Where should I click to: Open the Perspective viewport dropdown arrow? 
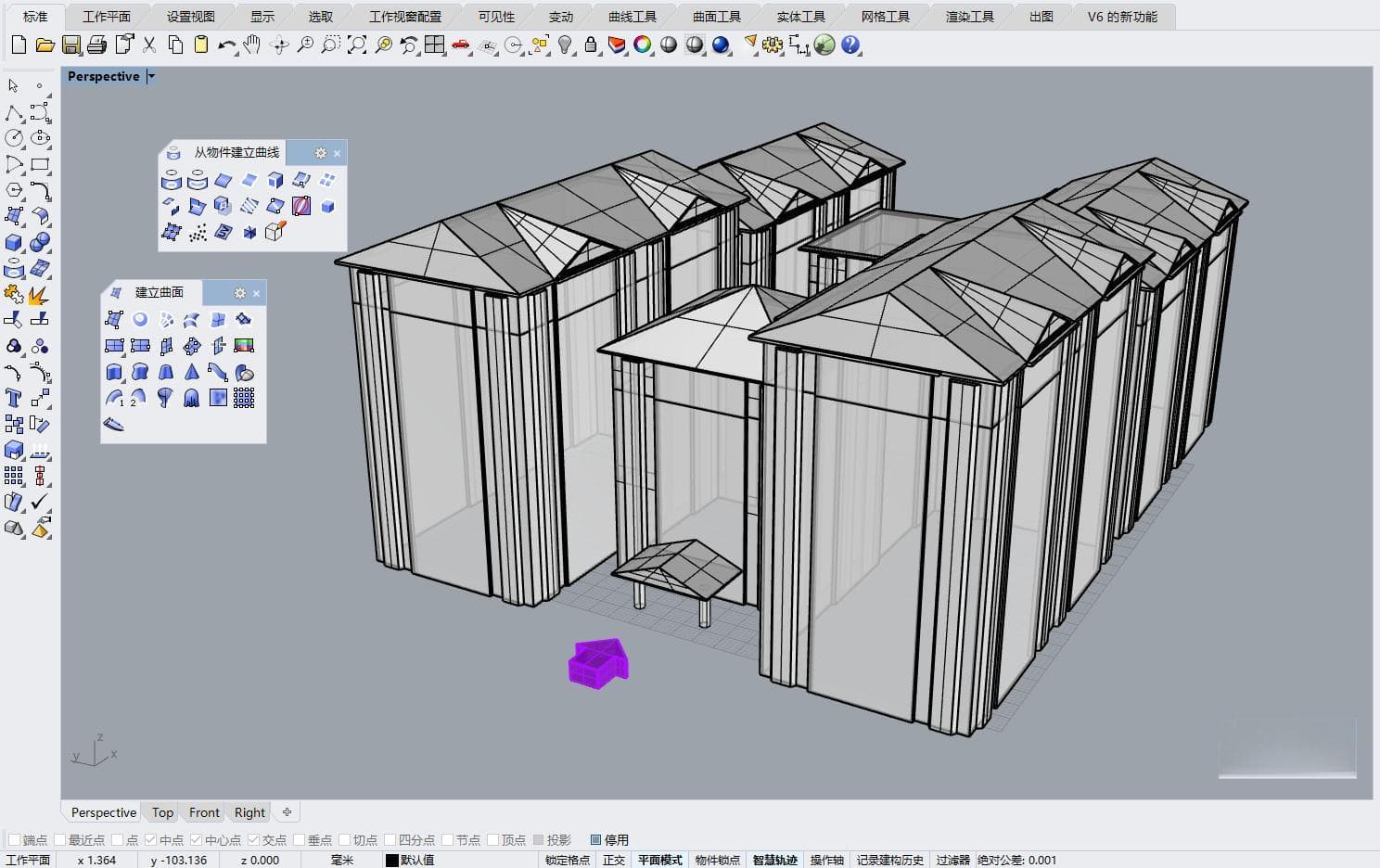pyautogui.click(x=151, y=77)
